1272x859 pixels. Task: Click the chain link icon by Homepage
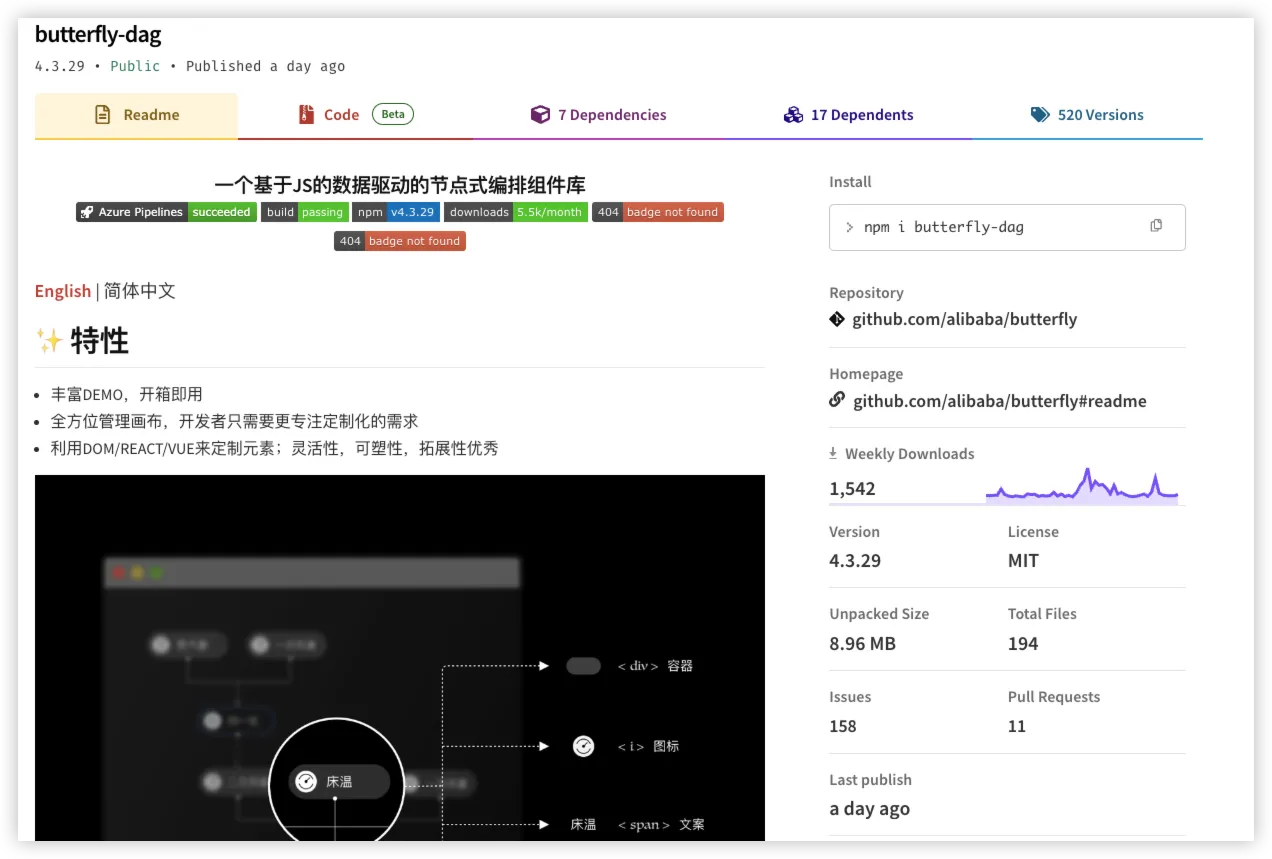[837, 400]
